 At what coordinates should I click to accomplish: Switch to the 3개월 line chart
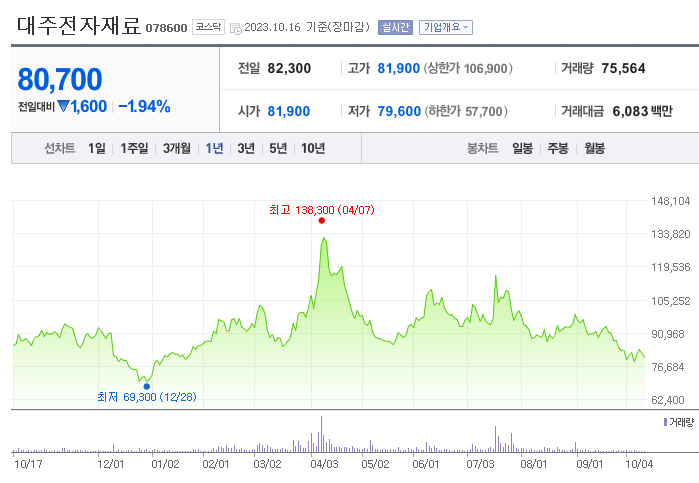click(x=177, y=148)
